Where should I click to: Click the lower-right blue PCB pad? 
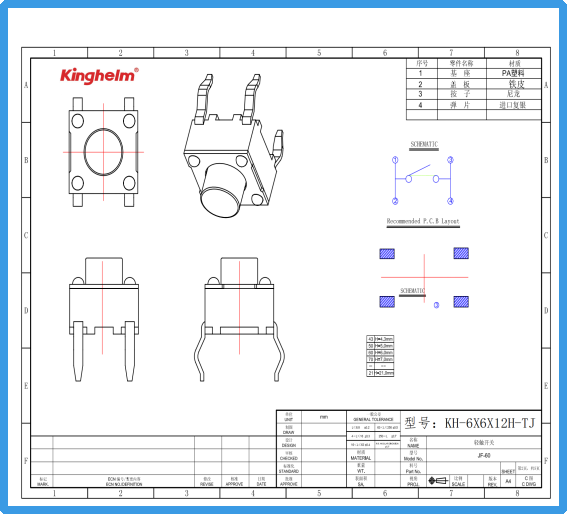click(x=461, y=302)
